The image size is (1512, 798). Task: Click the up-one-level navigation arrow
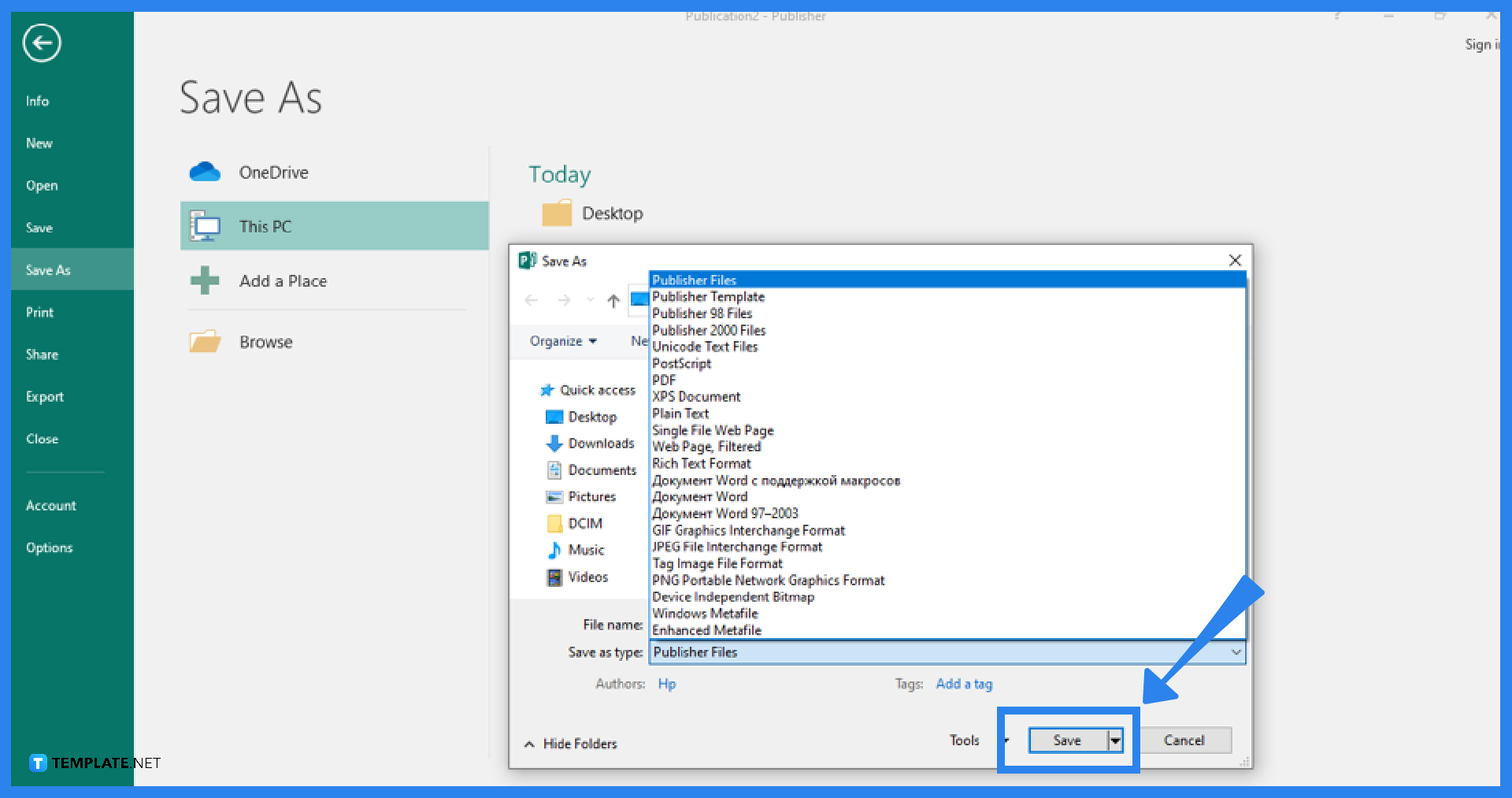(x=613, y=300)
